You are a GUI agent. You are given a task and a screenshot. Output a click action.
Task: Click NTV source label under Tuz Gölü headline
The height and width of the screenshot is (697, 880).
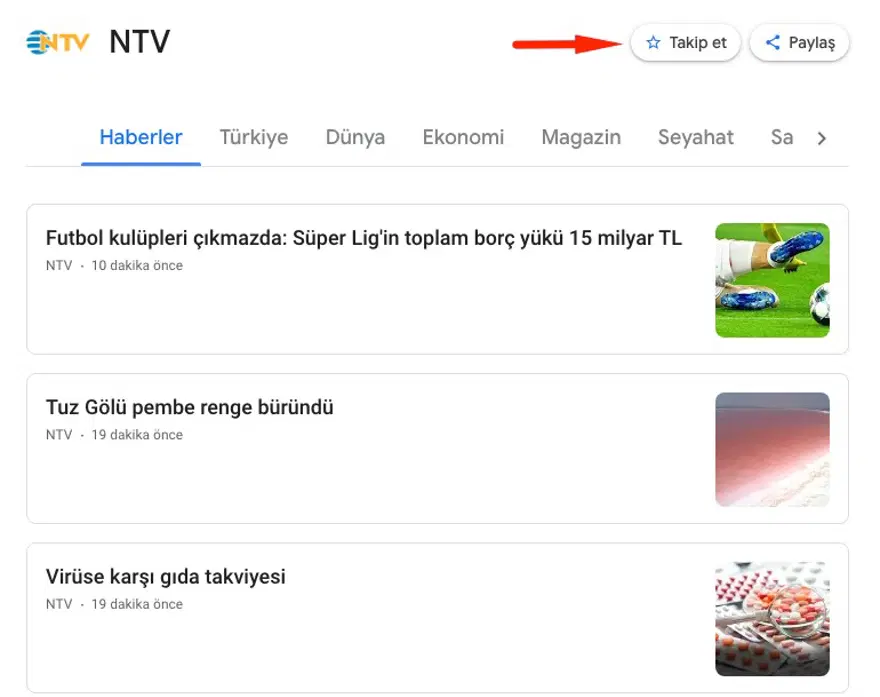(x=59, y=435)
